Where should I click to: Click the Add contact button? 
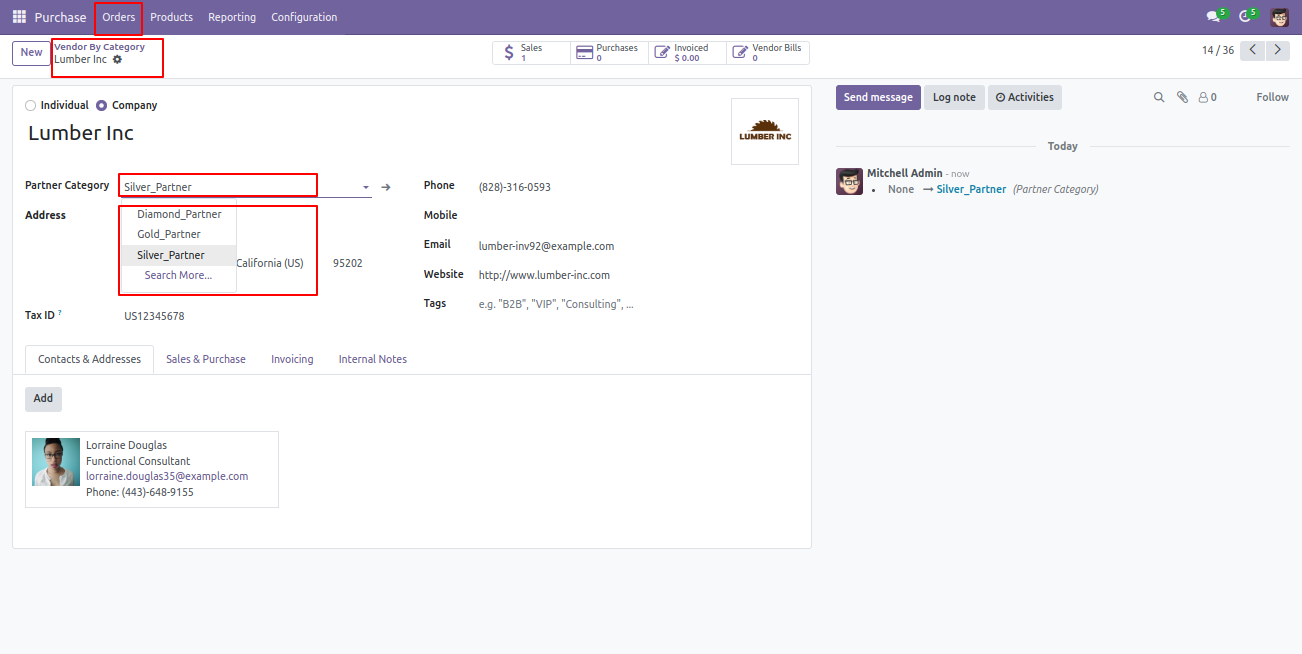(x=43, y=399)
